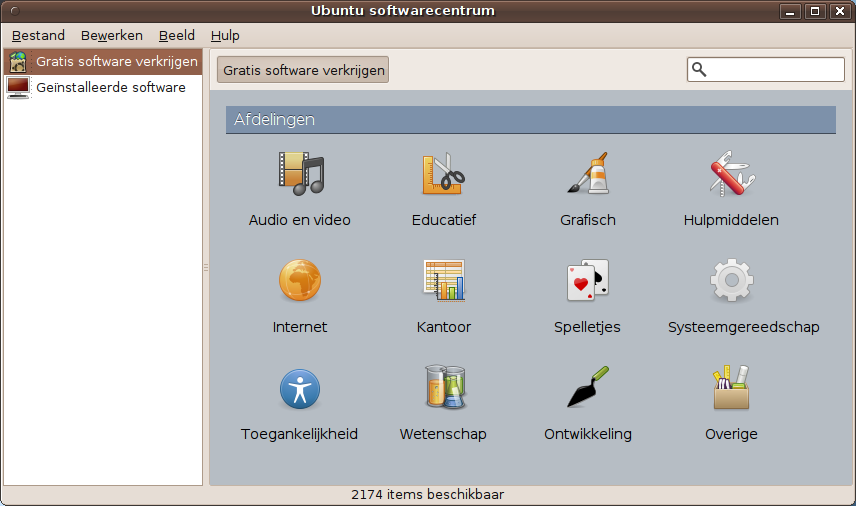Click the pane splitter handle beside the sidebar
The height and width of the screenshot is (506, 856).
[x=206, y=267]
